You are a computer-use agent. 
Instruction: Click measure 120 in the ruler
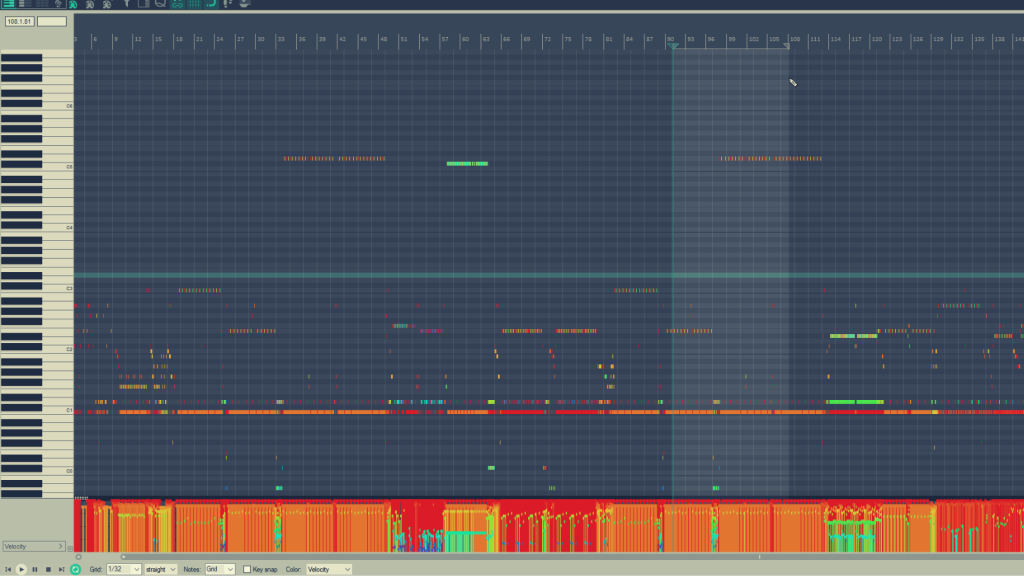[877, 39]
